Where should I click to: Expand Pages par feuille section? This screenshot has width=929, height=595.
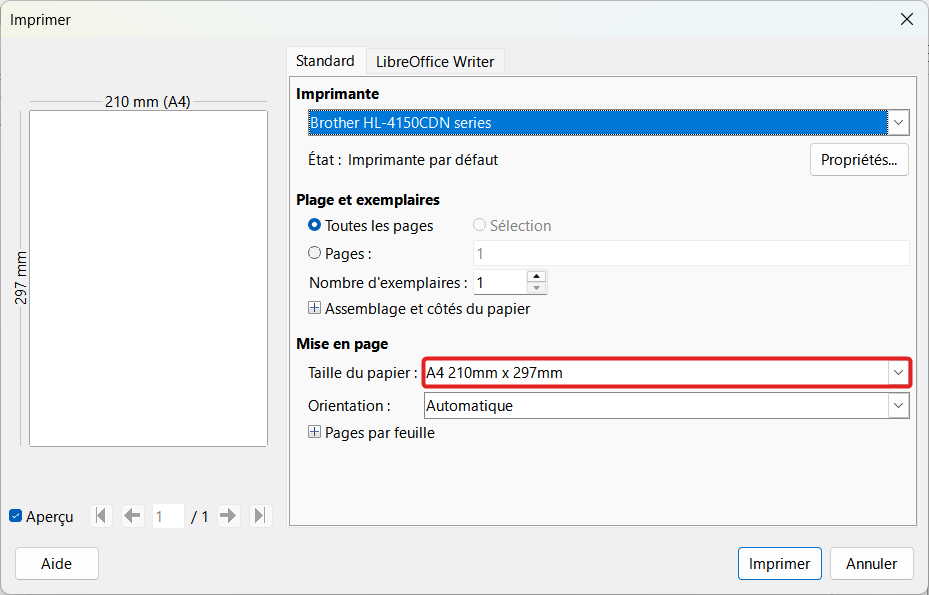tap(315, 432)
